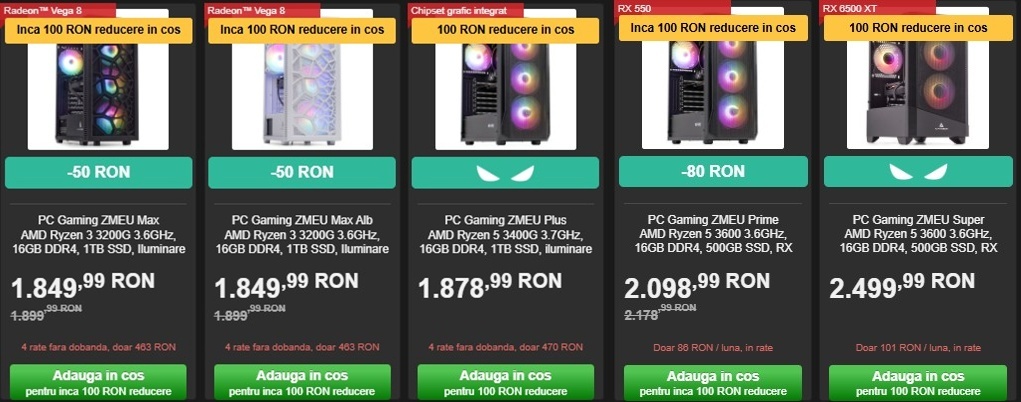Click the eyes icon bar under ZMEU Plus
The image size is (1021, 402).
[505, 173]
